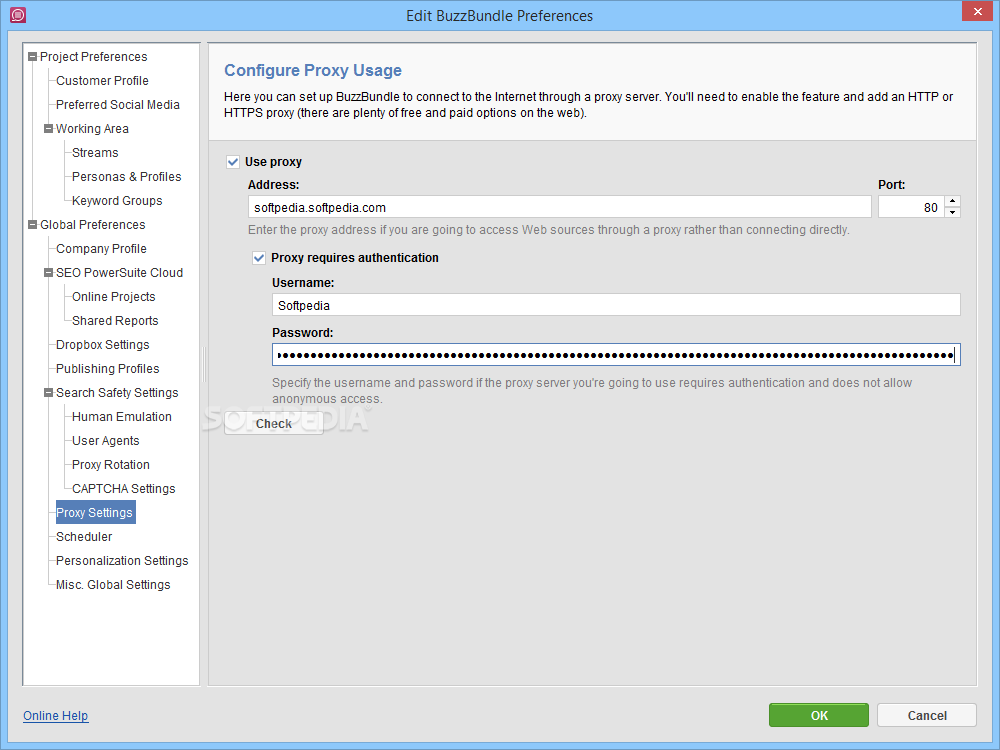Click the Port number field
This screenshot has width=1000, height=750.
[911, 207]
